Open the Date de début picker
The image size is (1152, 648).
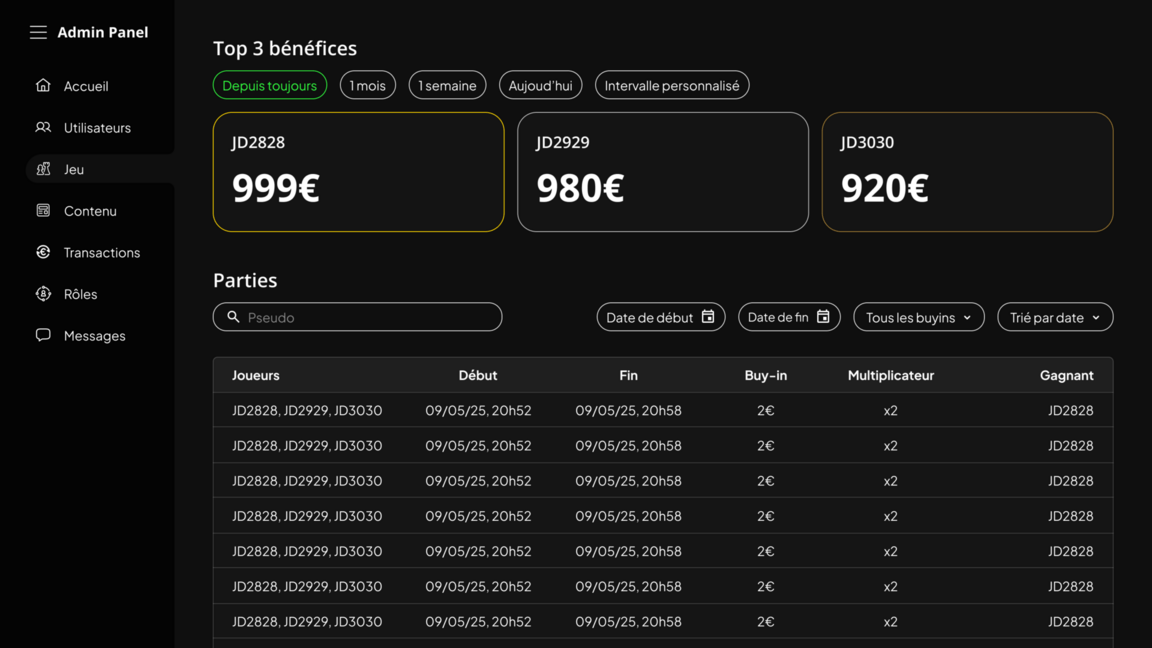(660, 317)
